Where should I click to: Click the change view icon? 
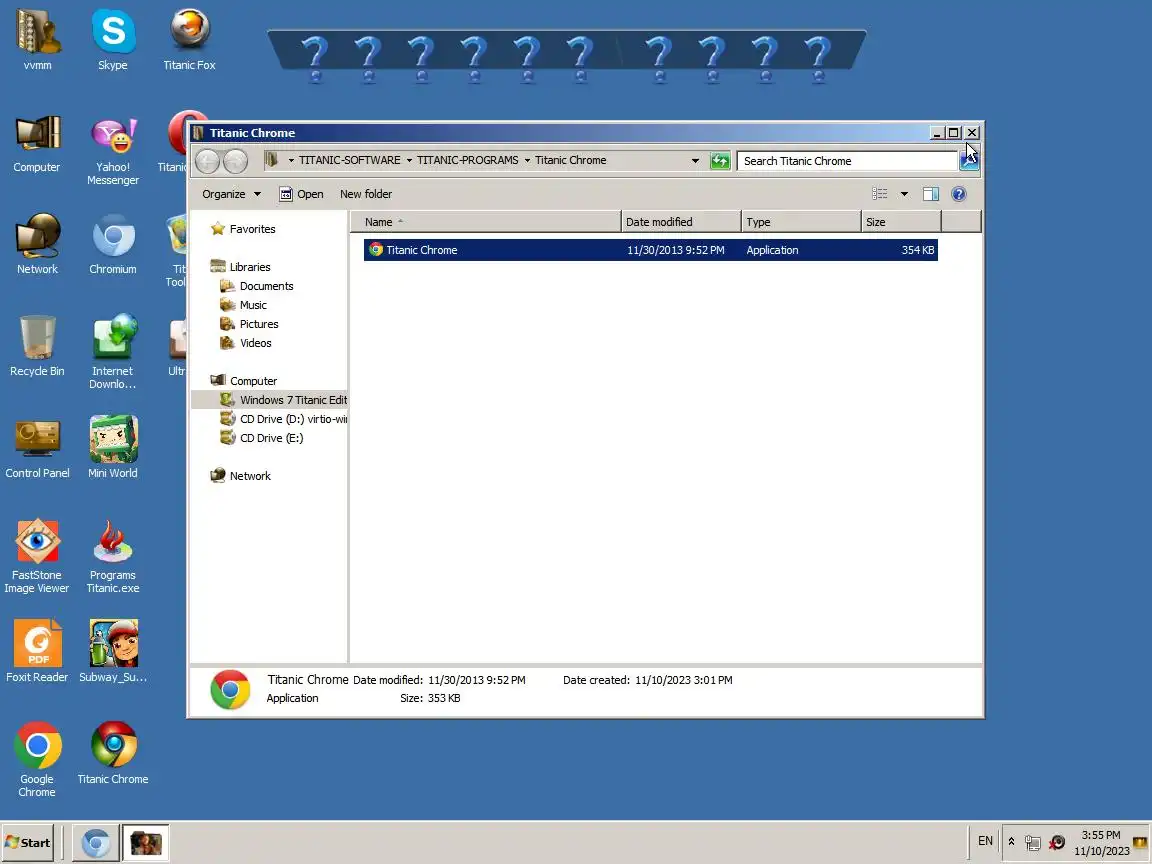879,194
